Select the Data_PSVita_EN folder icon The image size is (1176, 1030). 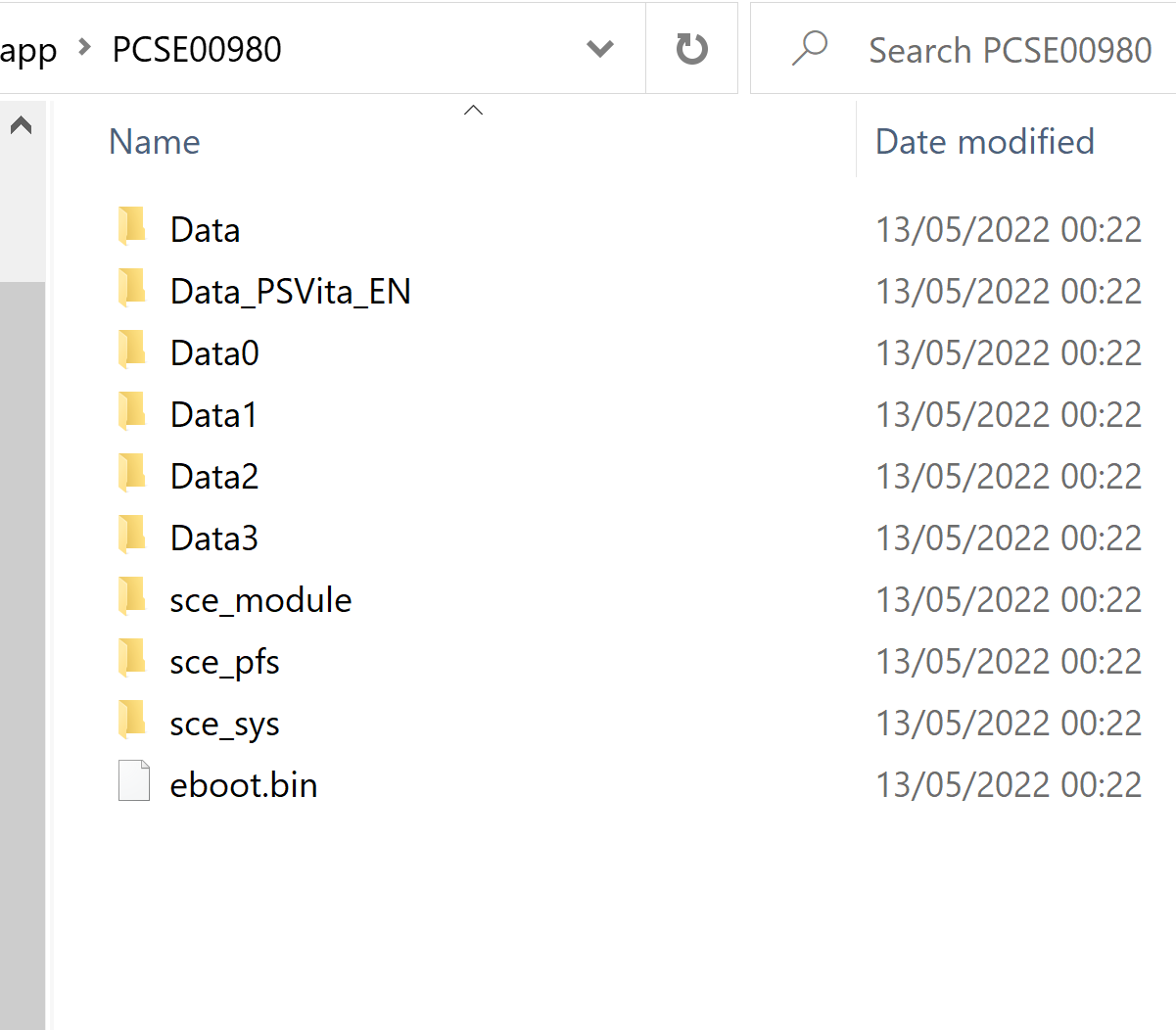point(132,288)
